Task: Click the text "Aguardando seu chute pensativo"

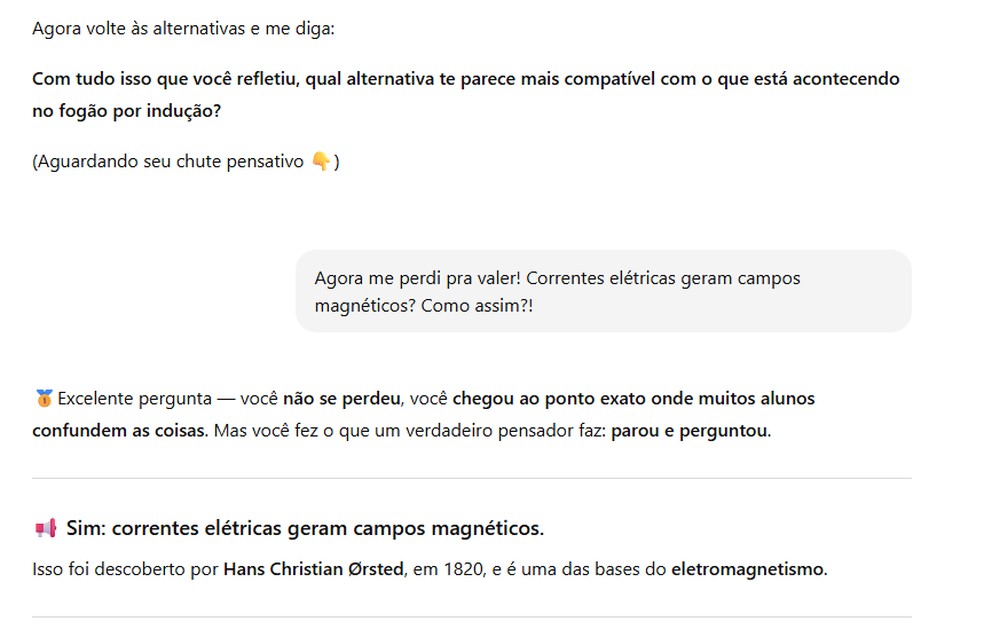Action: 172,162
